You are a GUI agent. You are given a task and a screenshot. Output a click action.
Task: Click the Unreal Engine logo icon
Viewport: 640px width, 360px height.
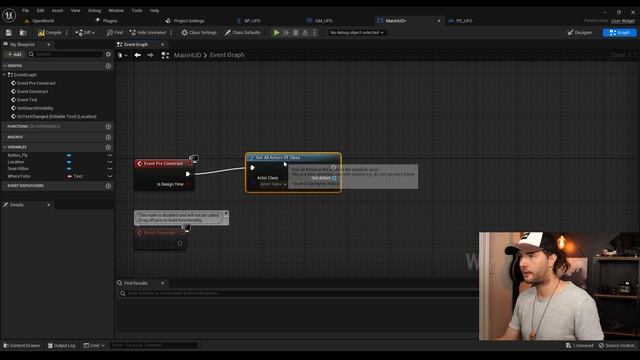(9, 16)
